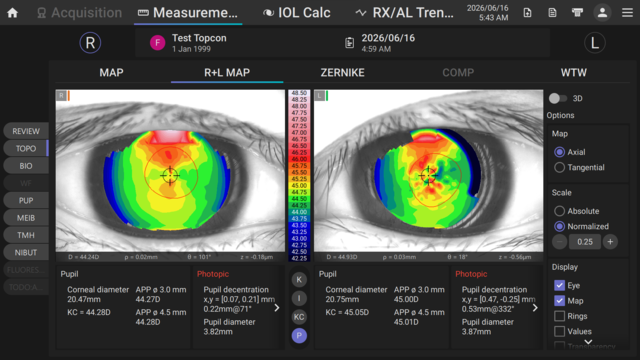This screenshot has width=640, height=360.
Task: Open the RX/AL Trend tab
Action: pos(404,13)
